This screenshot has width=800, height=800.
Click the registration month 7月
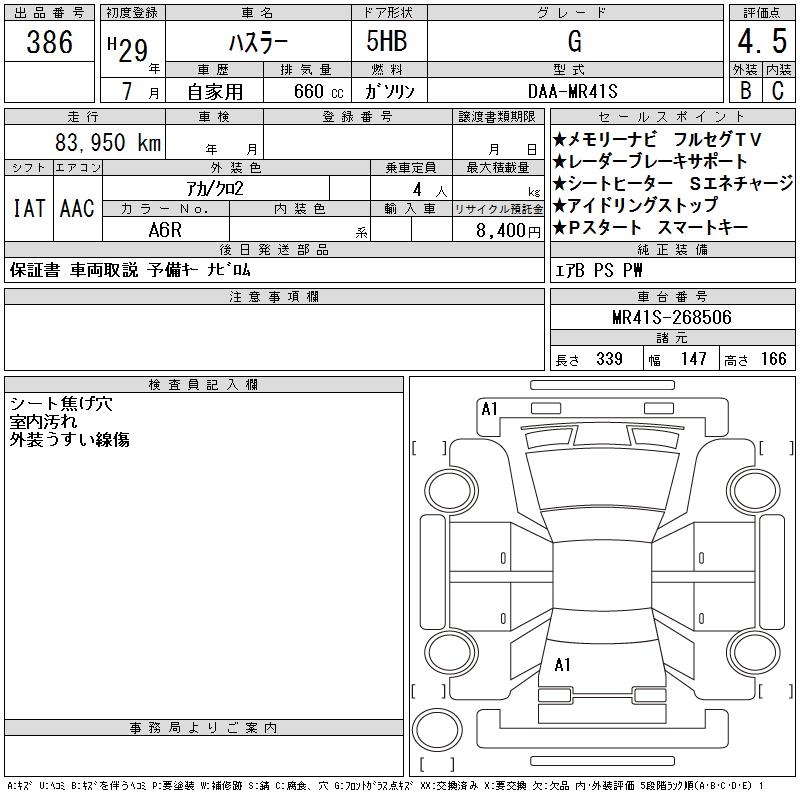click(140, 91)
